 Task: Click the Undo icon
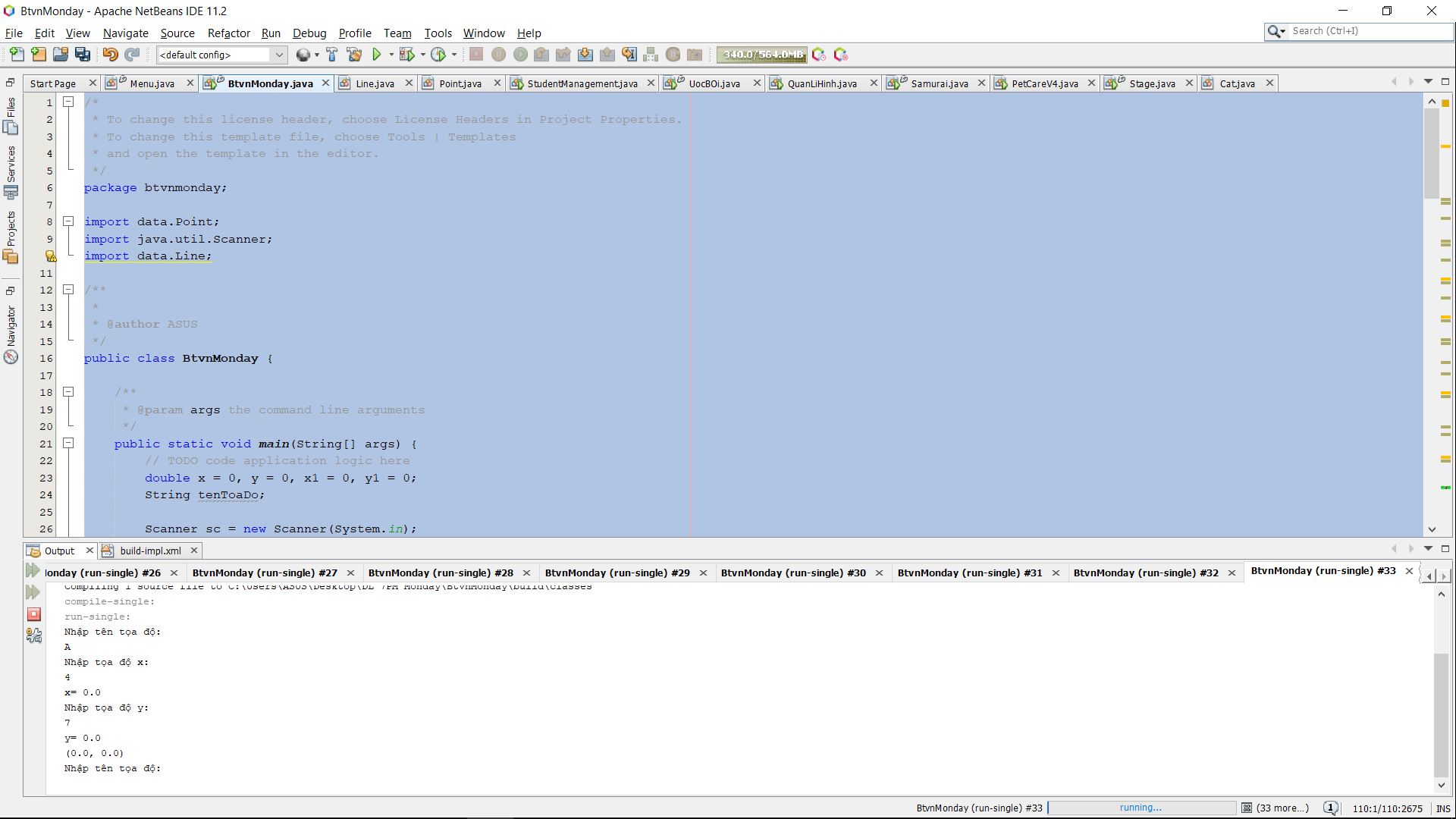110,55
